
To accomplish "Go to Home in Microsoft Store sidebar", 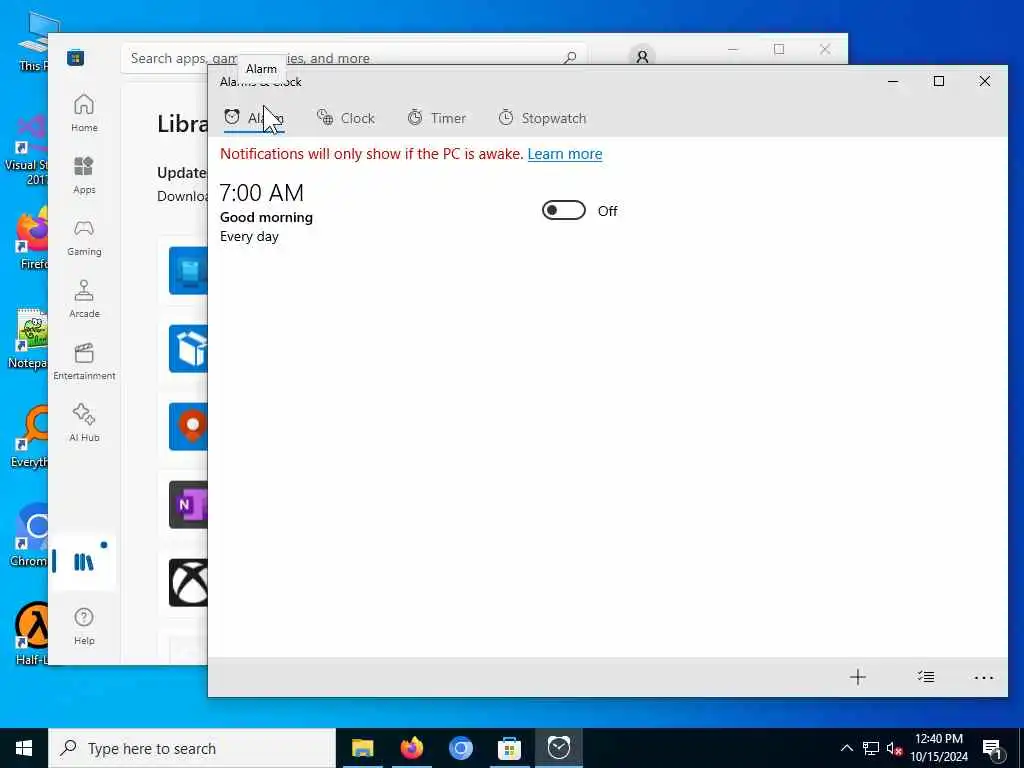I will [x=84, y=113].
